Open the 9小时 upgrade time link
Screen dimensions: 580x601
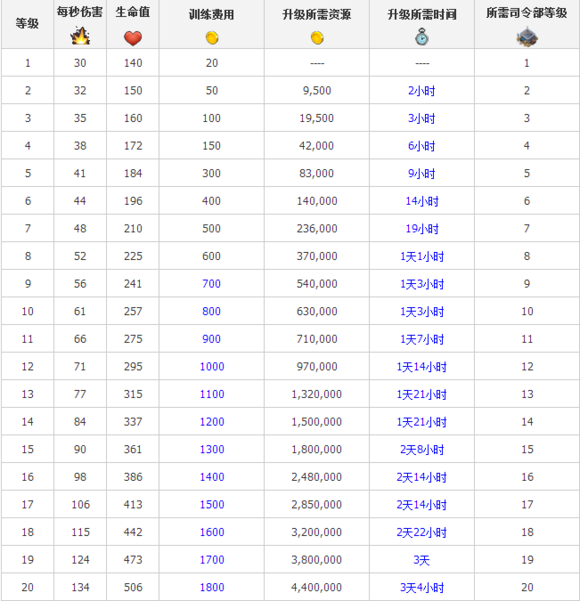point(422,174)
